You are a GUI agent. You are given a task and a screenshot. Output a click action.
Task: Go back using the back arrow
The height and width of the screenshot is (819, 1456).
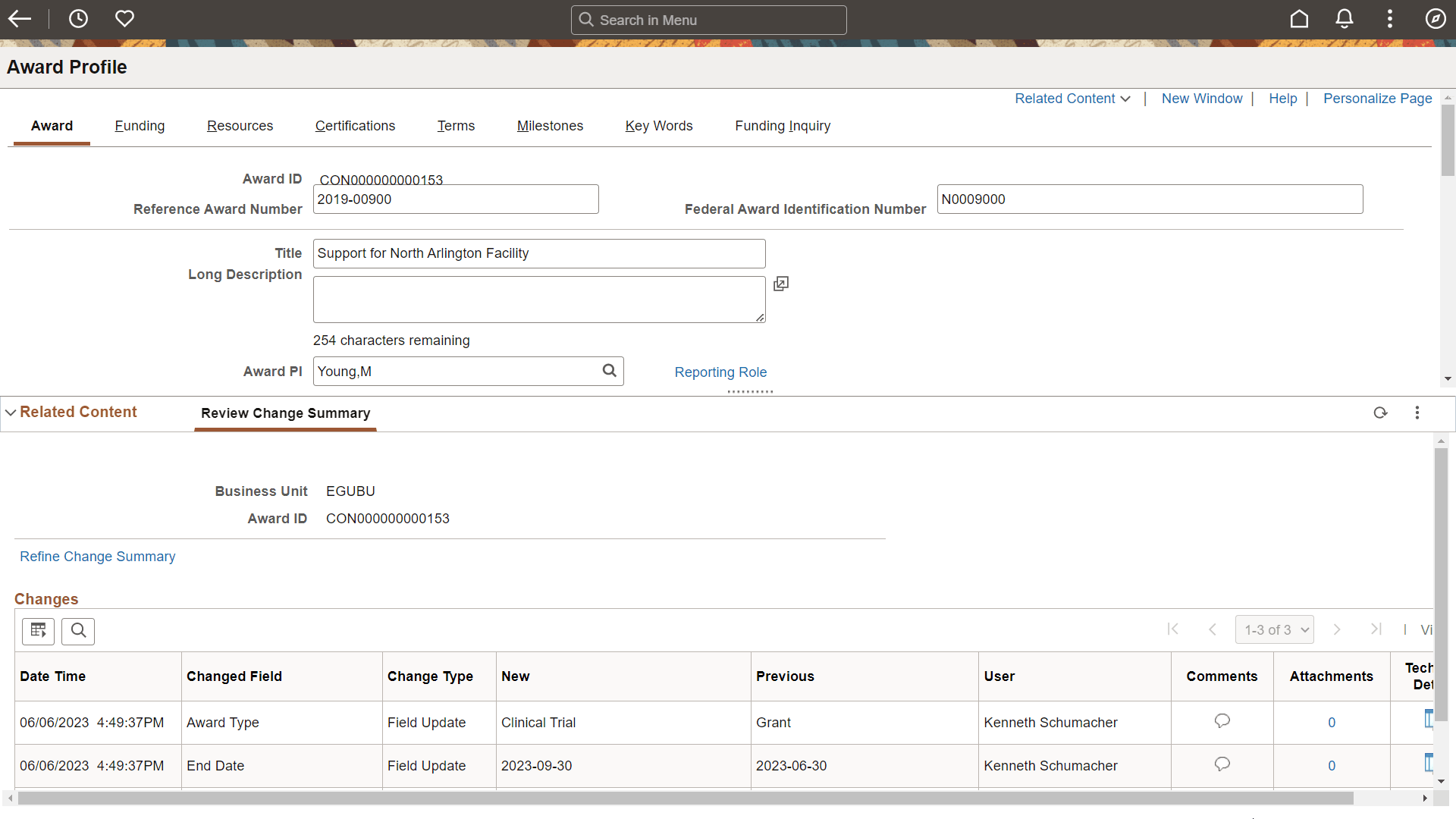pyautogui.click(x=20, y=19)
